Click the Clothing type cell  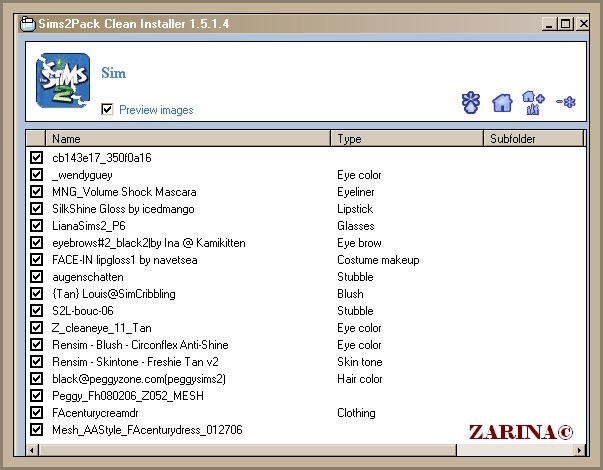[x=356, y=413]
